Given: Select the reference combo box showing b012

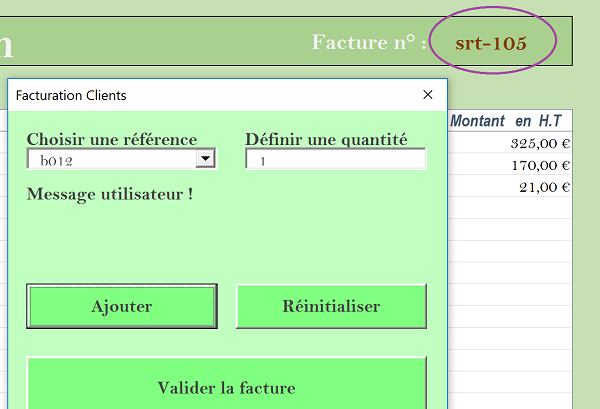Looking at the screenshot, I should (110, 159).
